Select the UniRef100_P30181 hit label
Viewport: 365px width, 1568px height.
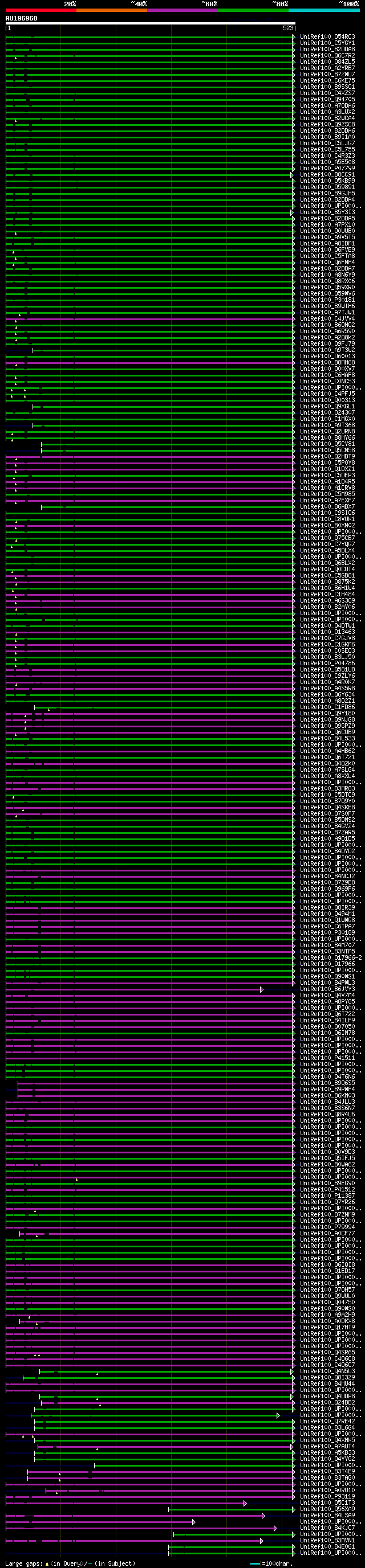pyautogui.click(x=327, y=300)
